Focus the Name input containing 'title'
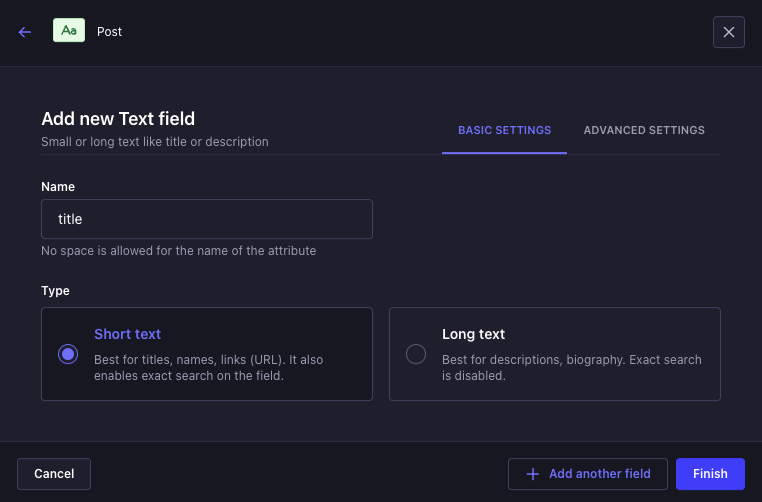762x502 pixels. 207,219
